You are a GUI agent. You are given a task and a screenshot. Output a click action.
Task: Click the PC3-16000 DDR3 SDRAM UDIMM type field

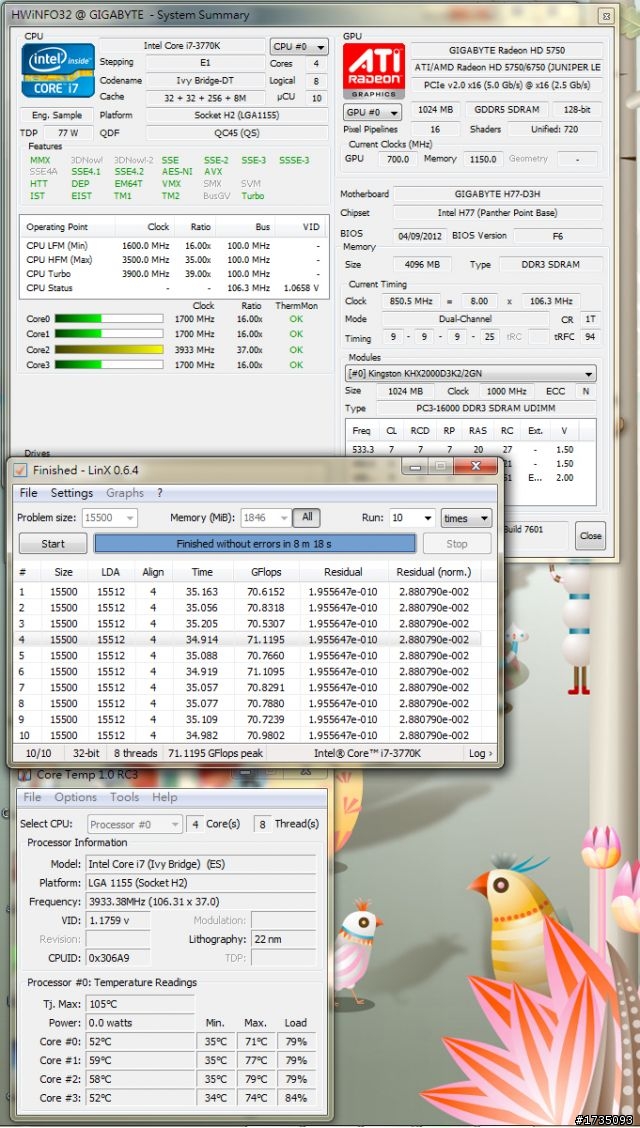486,408
